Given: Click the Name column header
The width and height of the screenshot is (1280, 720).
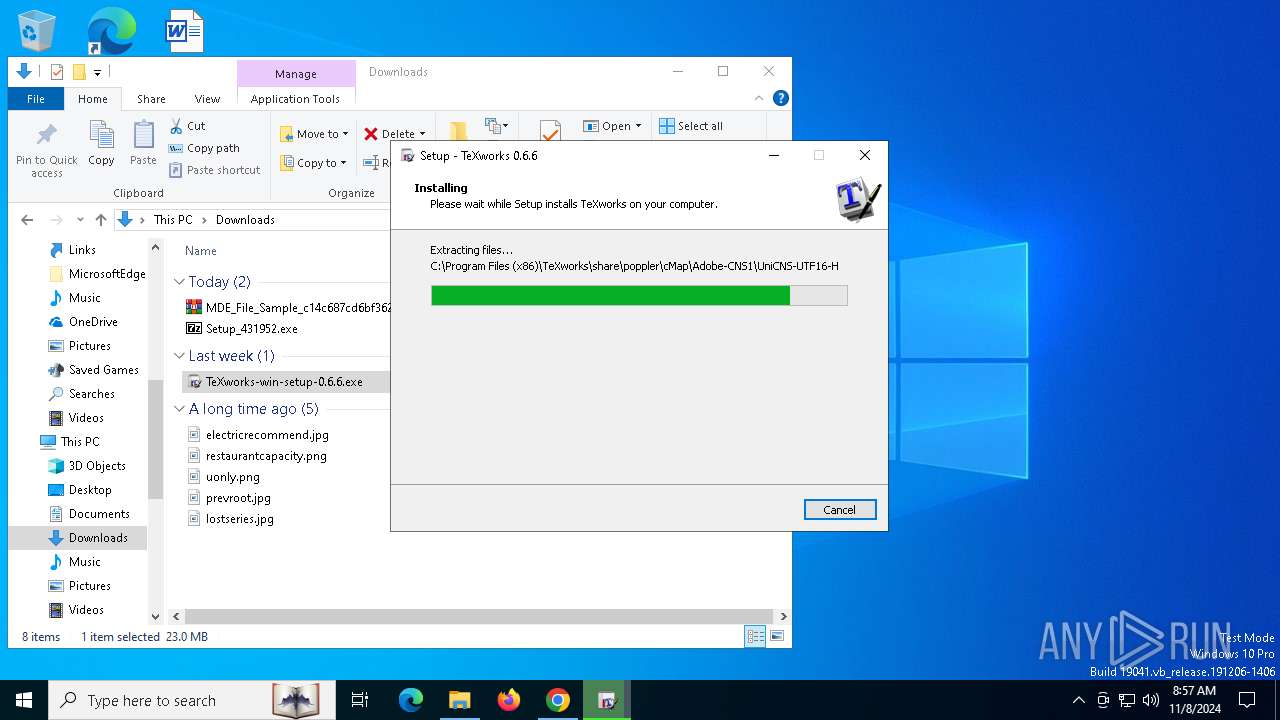Looking at the screenshot, I should click(201, 251).
